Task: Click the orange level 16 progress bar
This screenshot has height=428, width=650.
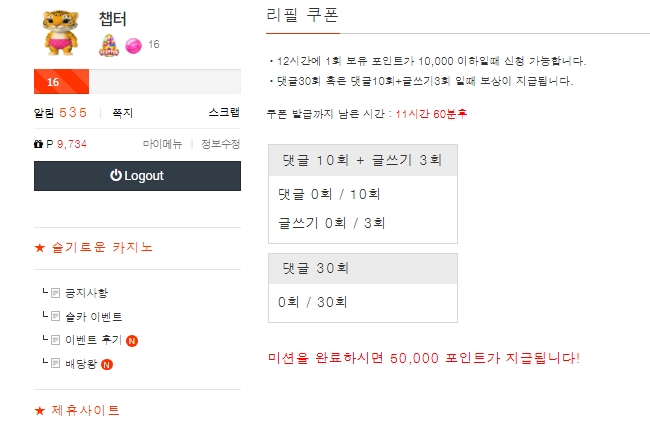Action: click(x=61, y=82)
